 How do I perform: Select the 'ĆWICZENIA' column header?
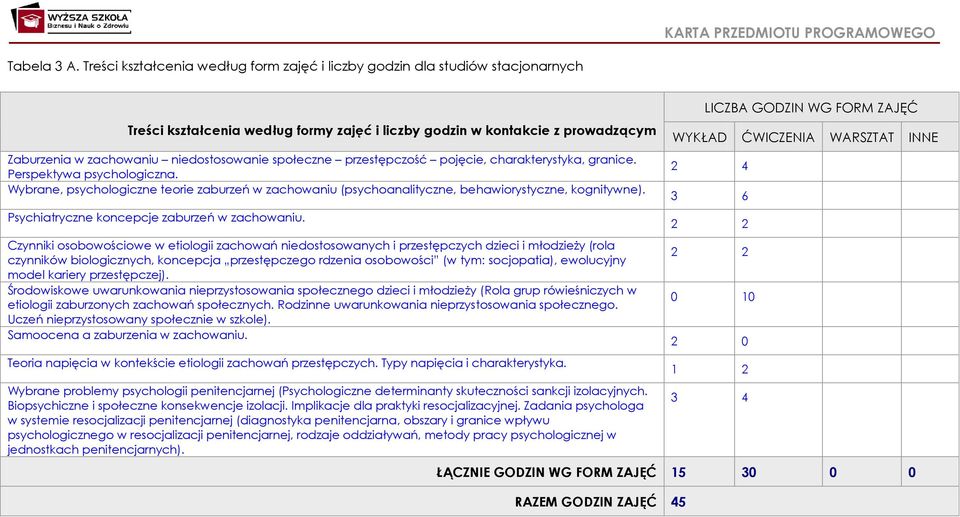pos(778,137)
